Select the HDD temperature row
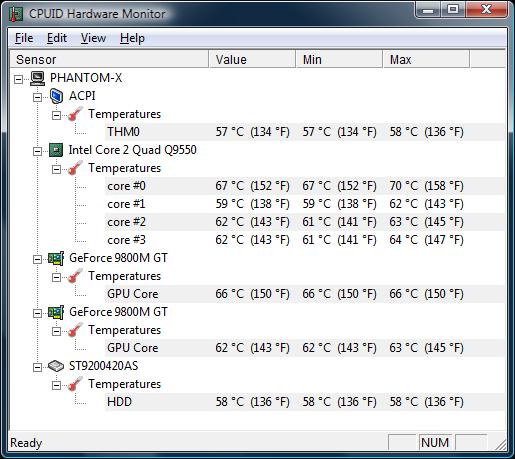The image size is (515, 459). click(x=304, y=402)
